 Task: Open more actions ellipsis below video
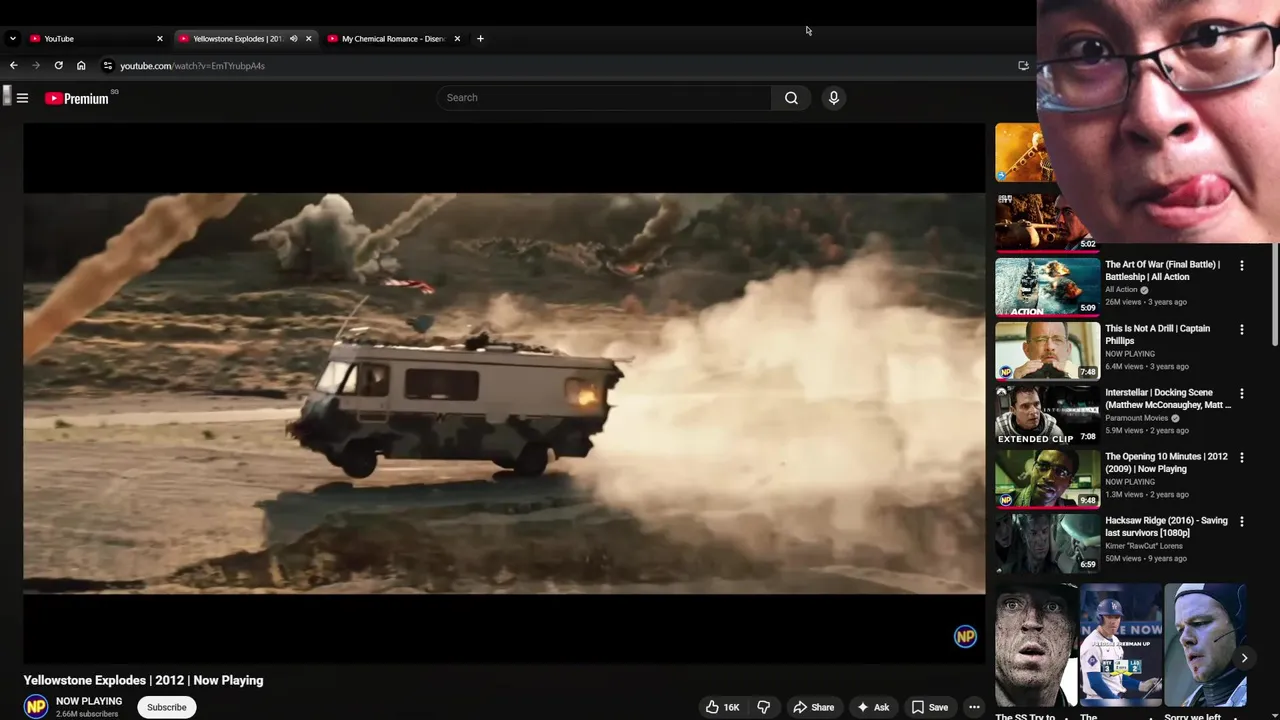[x=974, y=707]
